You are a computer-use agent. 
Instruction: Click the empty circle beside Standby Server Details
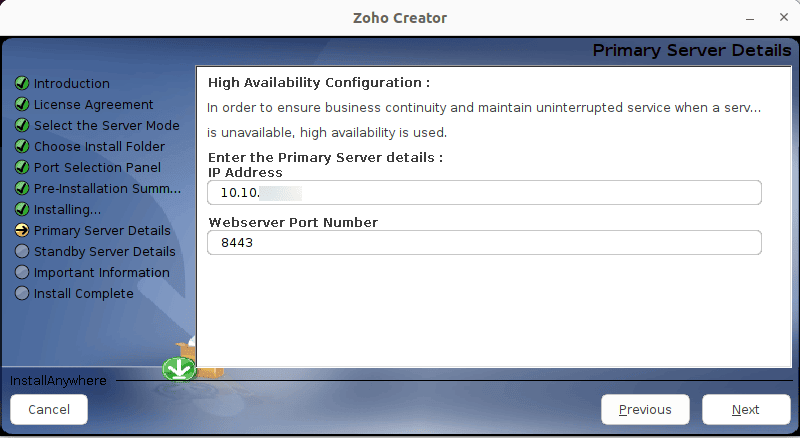tap(22, 251)
